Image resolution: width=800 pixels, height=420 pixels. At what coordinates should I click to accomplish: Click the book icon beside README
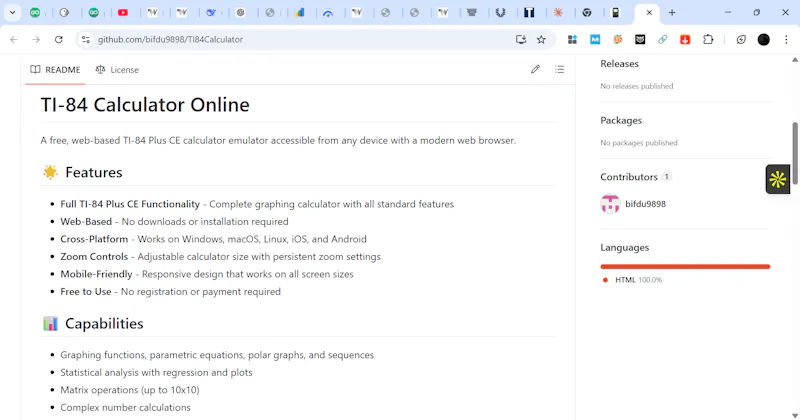[x=35, y=69]
